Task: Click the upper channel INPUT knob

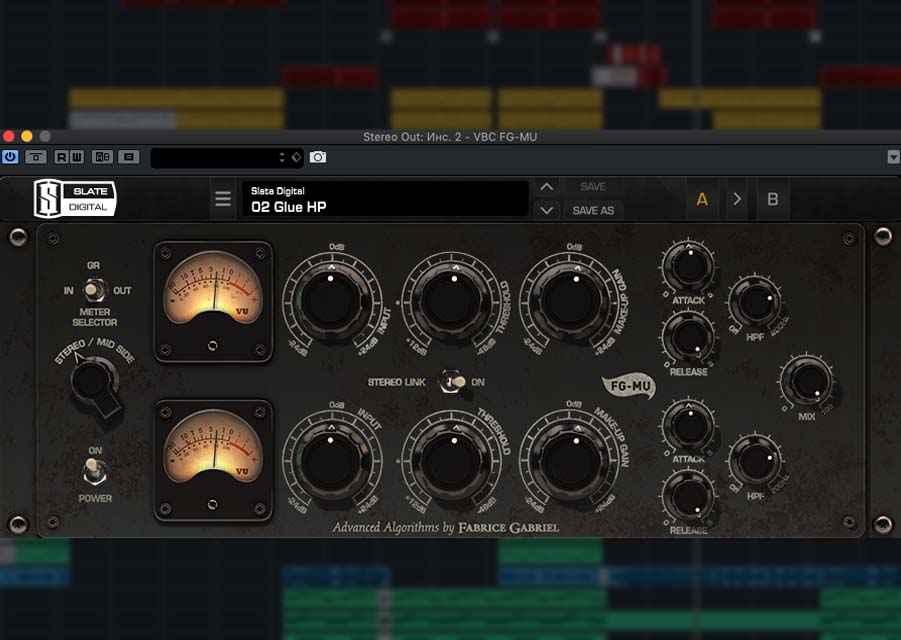Action: click(331, 299)
